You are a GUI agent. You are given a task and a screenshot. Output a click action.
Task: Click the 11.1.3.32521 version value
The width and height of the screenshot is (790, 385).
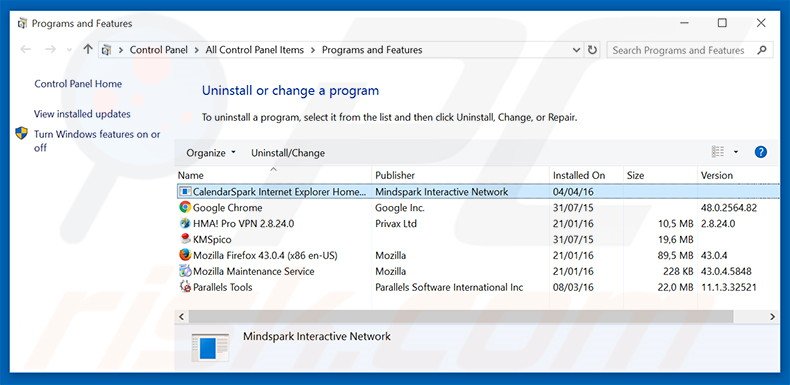pos(729,287)
